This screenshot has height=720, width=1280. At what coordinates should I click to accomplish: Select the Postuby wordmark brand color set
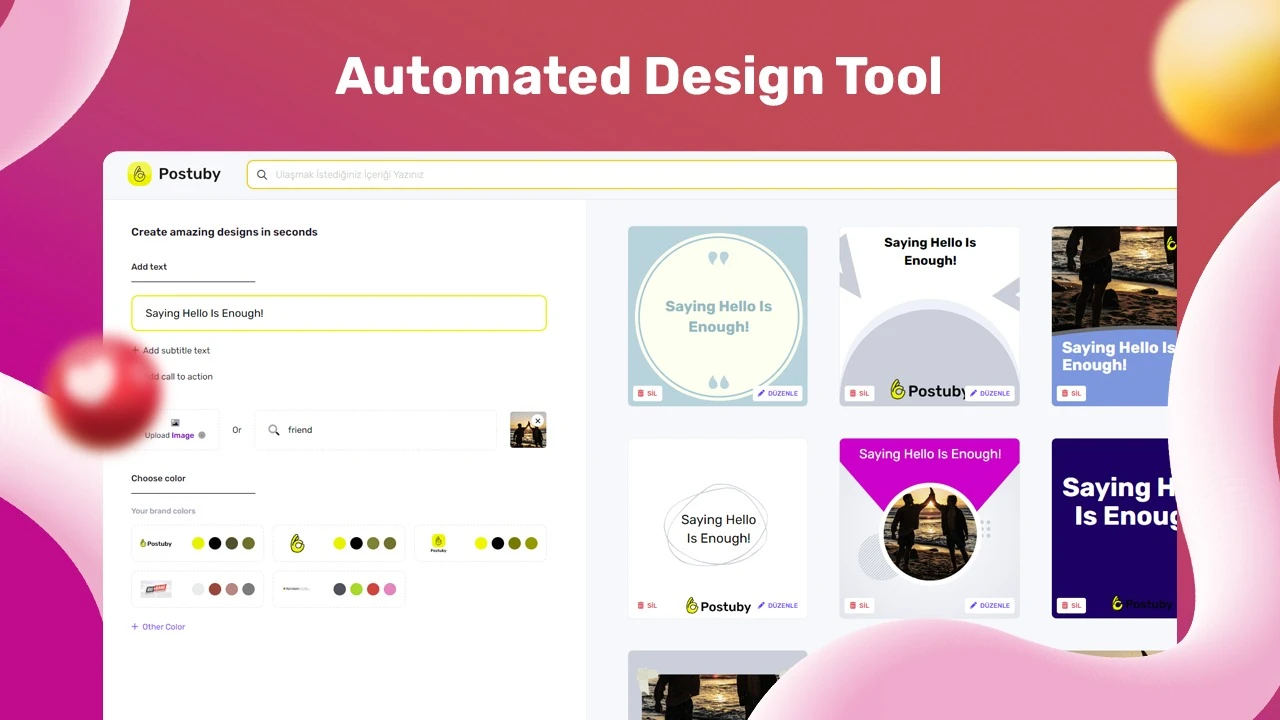197,543
